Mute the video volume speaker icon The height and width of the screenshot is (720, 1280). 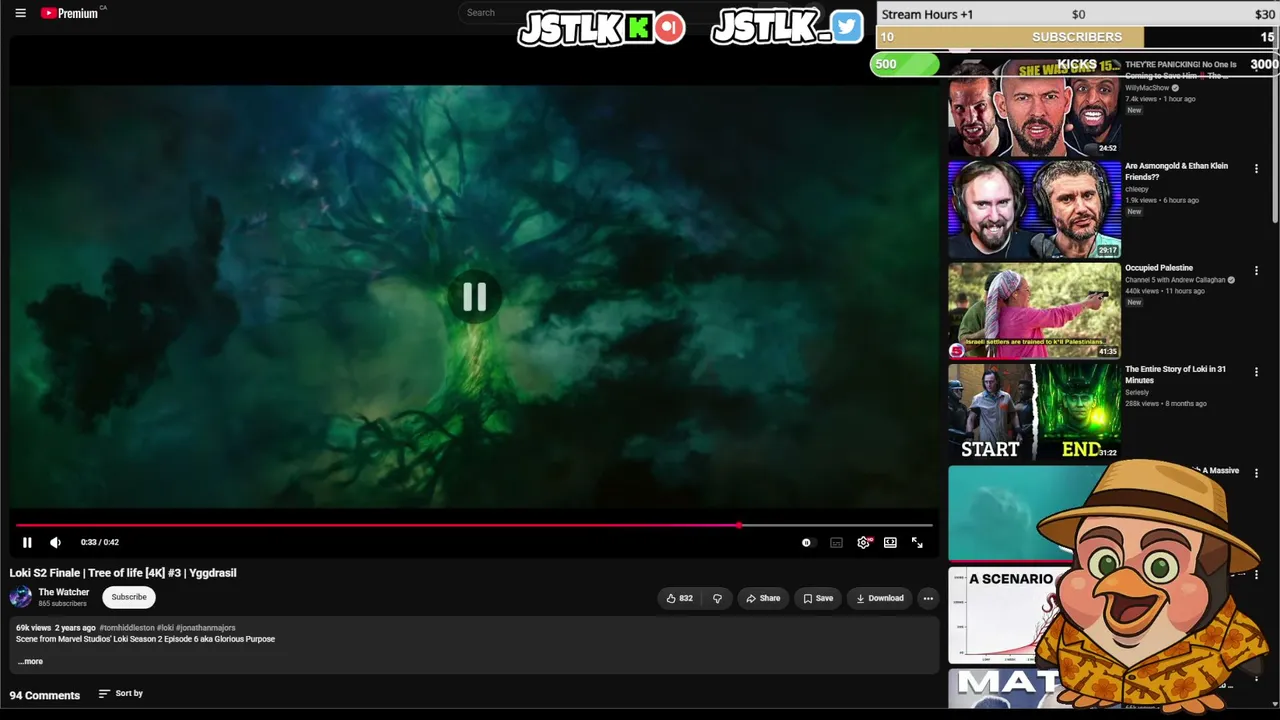[x=55, y=542]
